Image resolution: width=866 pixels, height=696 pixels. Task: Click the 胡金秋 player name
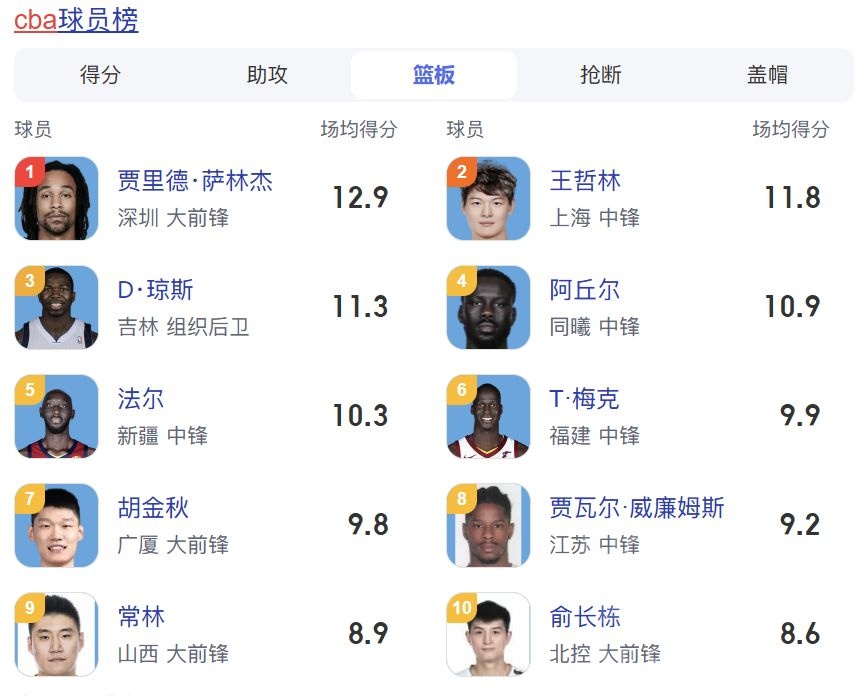153,508
